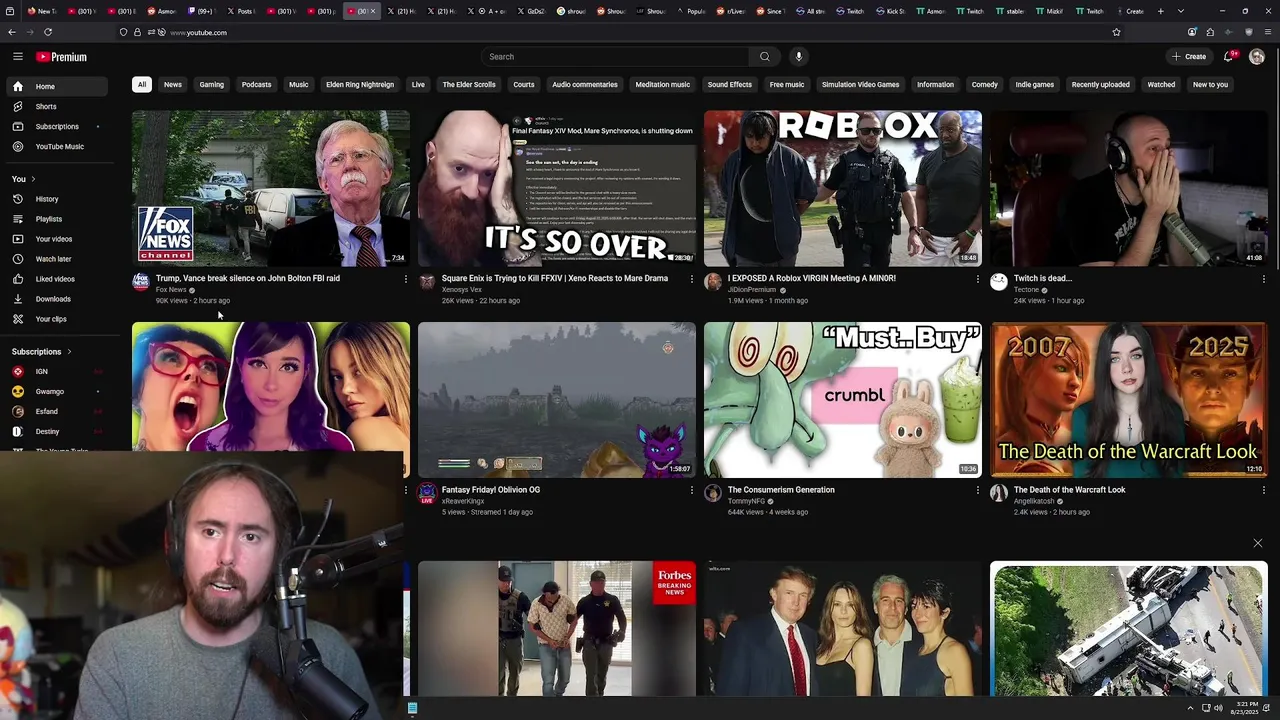Open the Create button menu

click(x=1189, y=57)
